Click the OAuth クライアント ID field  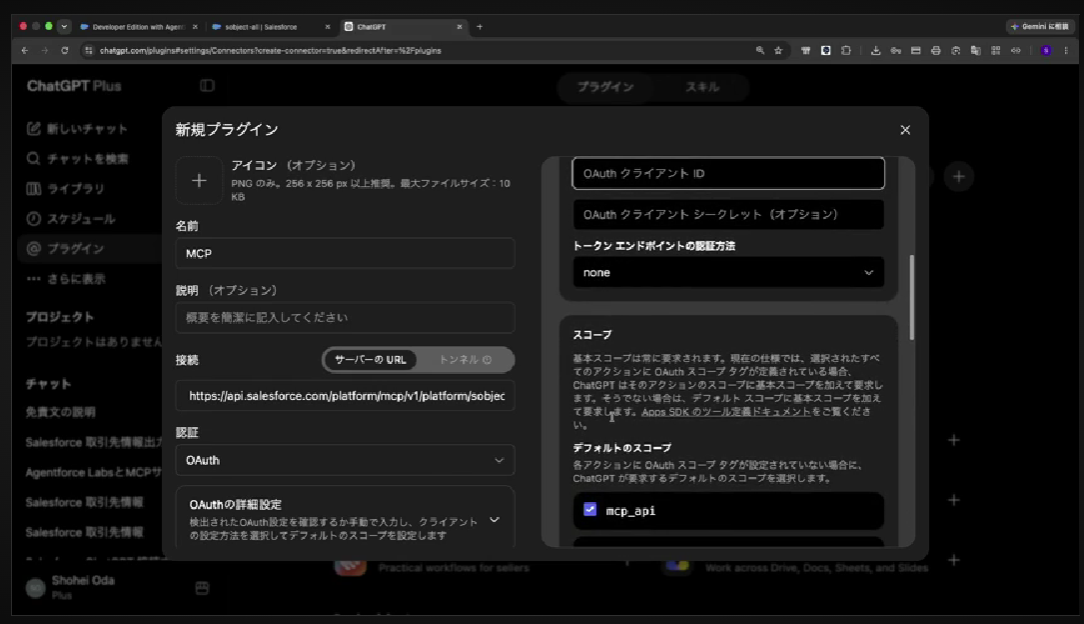click(728, 173)
